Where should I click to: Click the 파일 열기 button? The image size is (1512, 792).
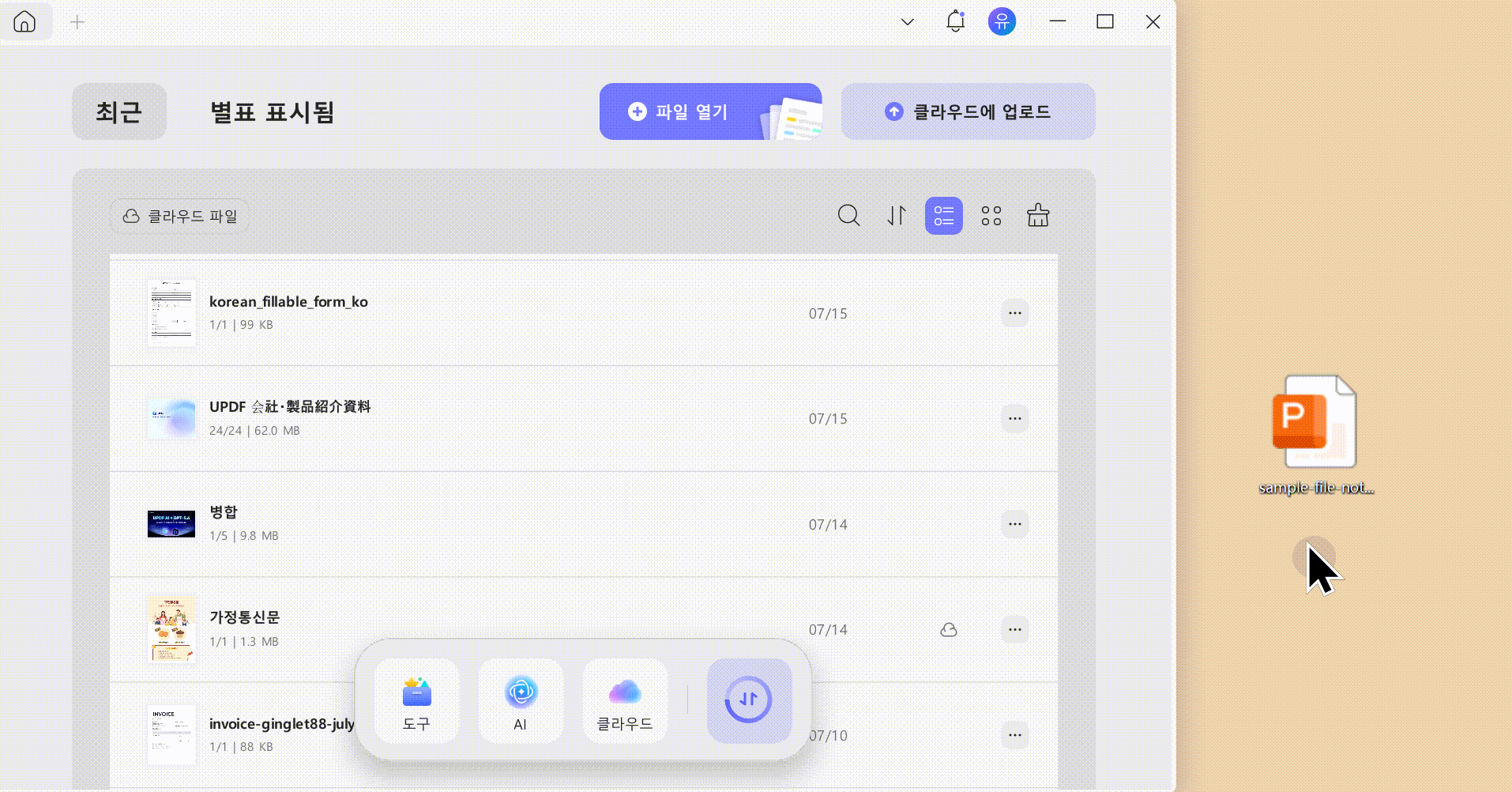[710, 111]
